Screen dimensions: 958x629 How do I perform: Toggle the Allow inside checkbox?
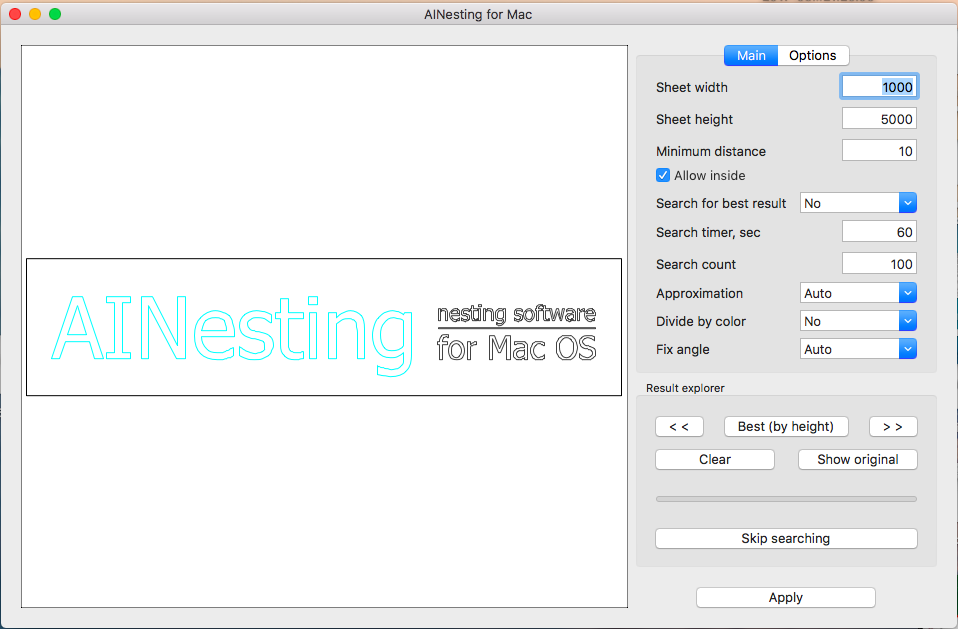[663, 176]
